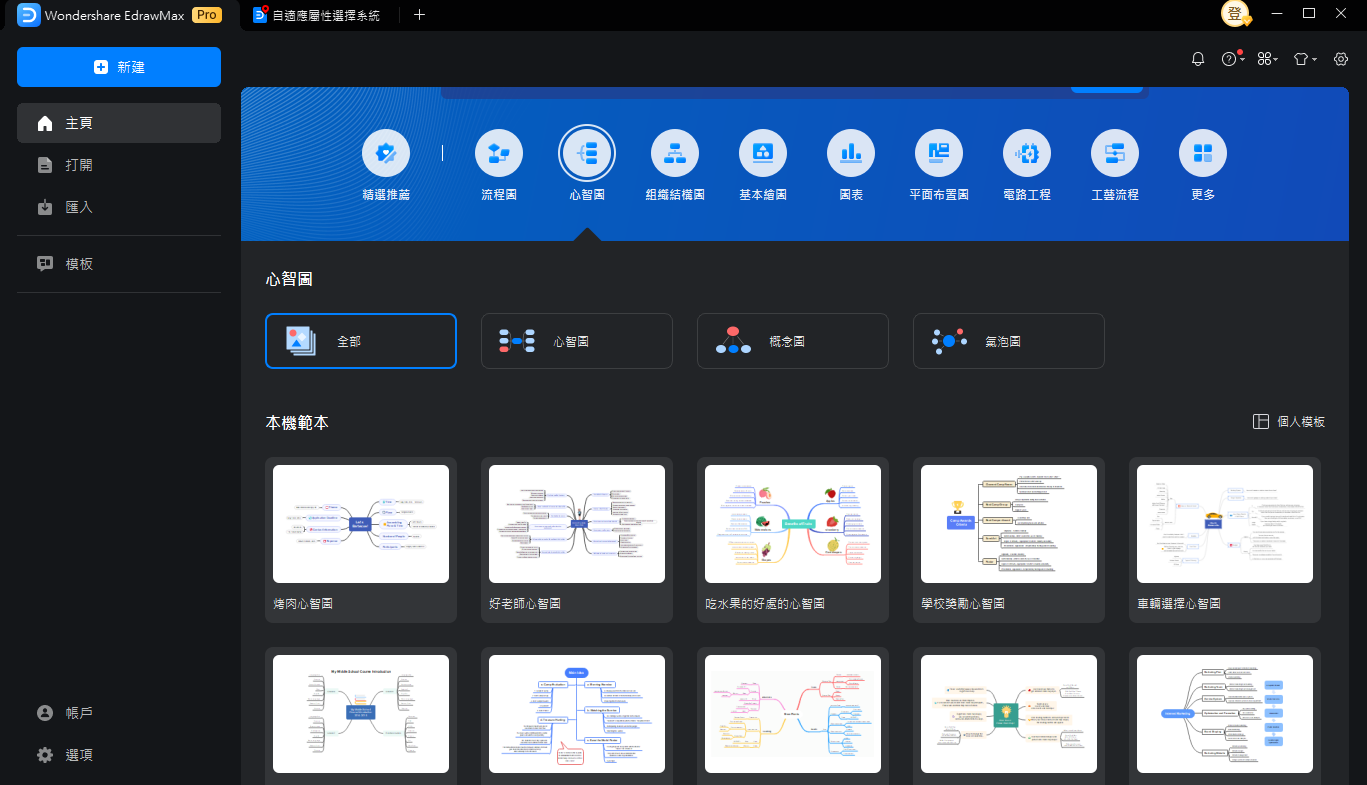Expand the help question mark dropdown
The image size is (1367, 785).
tap(1232, 59)
